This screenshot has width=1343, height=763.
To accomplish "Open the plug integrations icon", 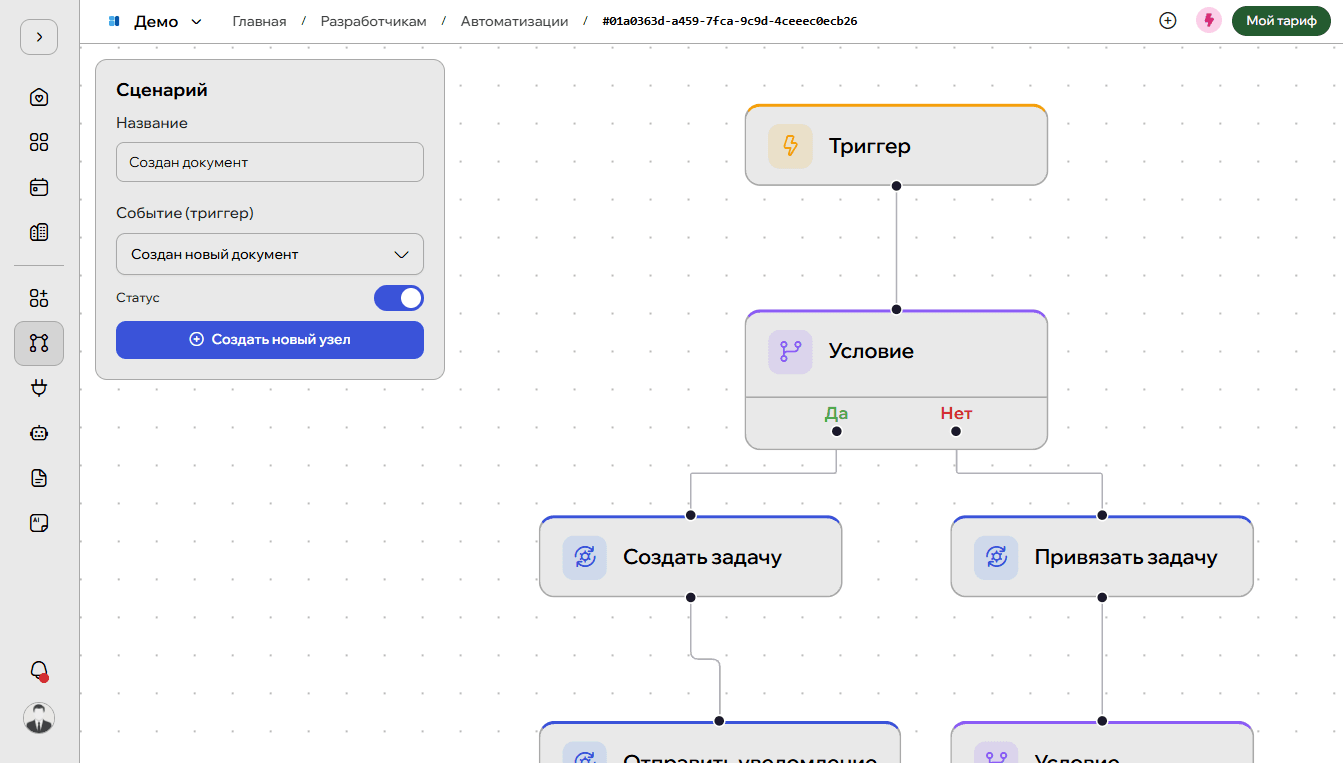I will [39, 388].
